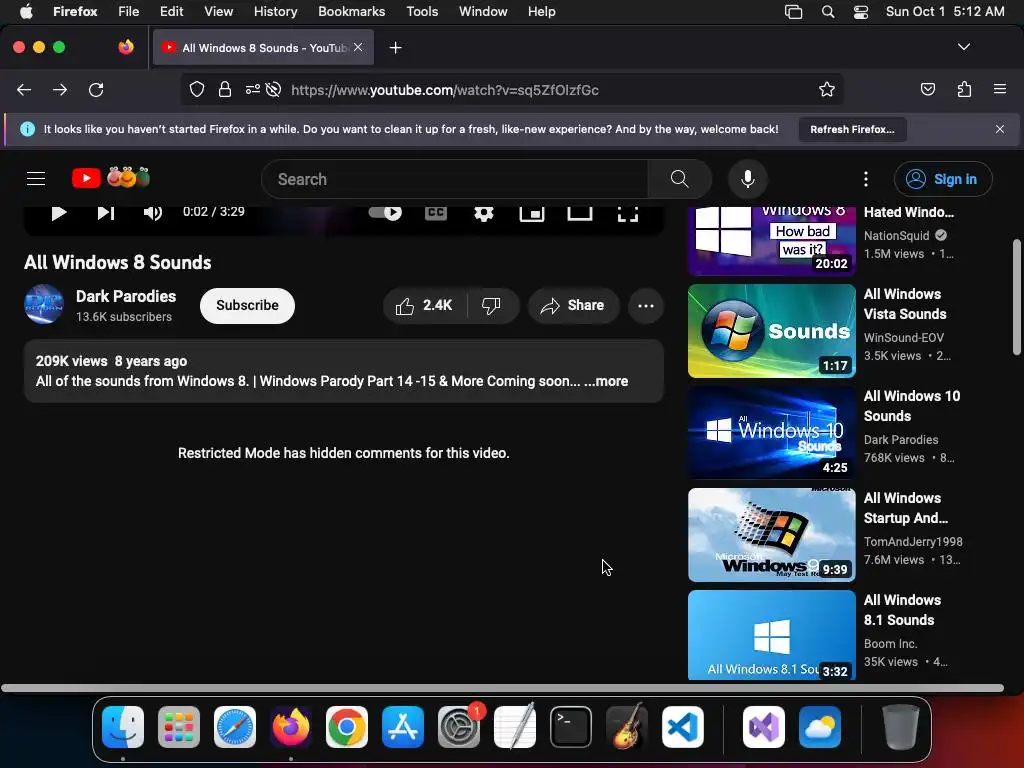Open All Windows 10 Sounds thumbnail
The image size is (1024, 768).
point(772,432)
